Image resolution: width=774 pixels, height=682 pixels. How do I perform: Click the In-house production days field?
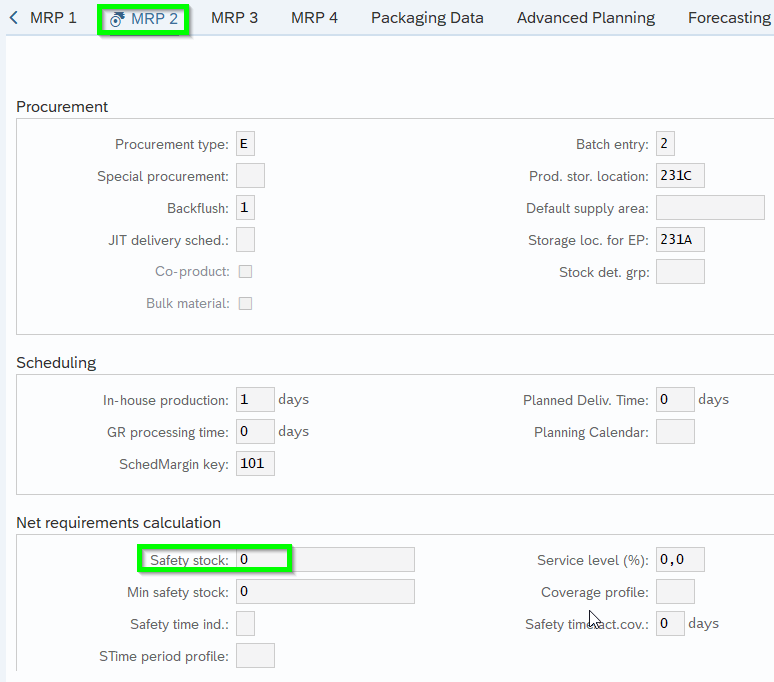pyautogui.click(x=255, y=400)
